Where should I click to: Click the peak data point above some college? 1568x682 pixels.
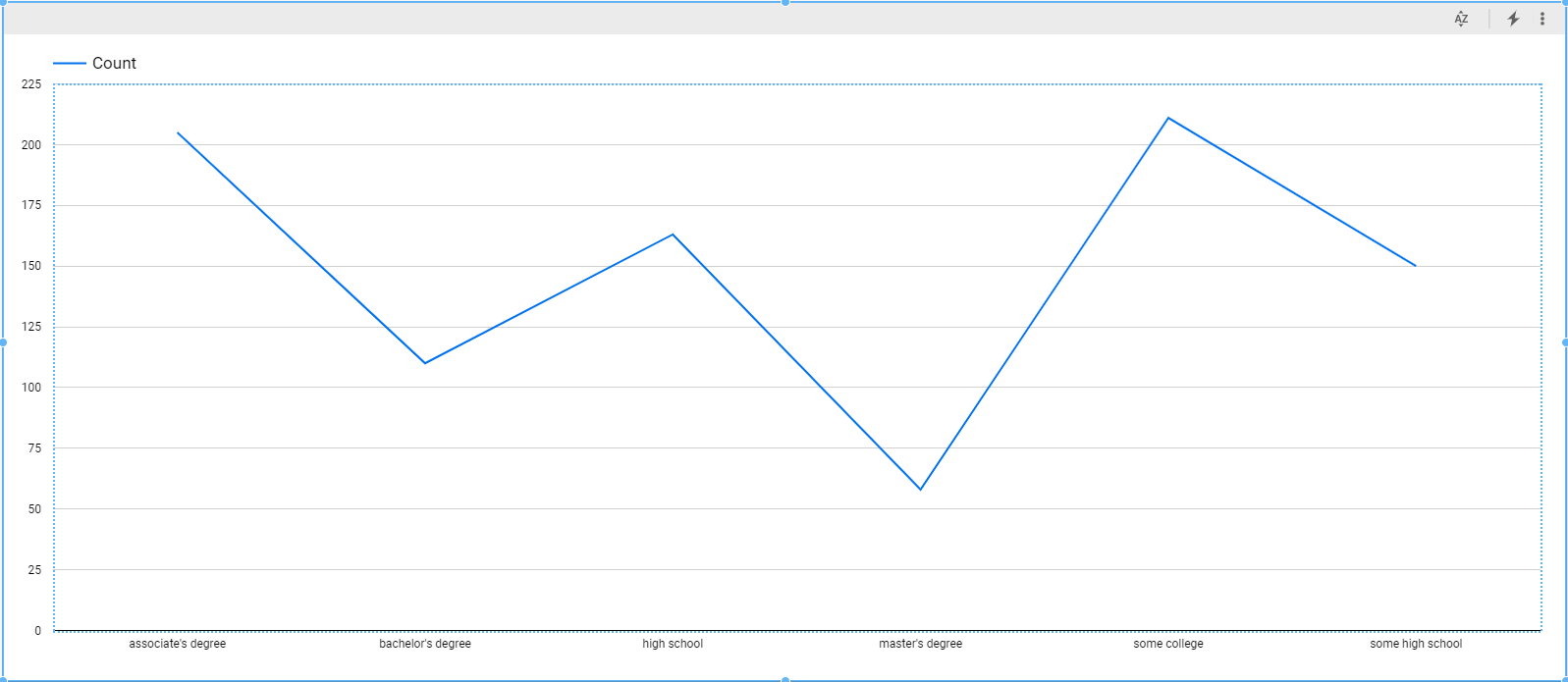point(1167,118)
